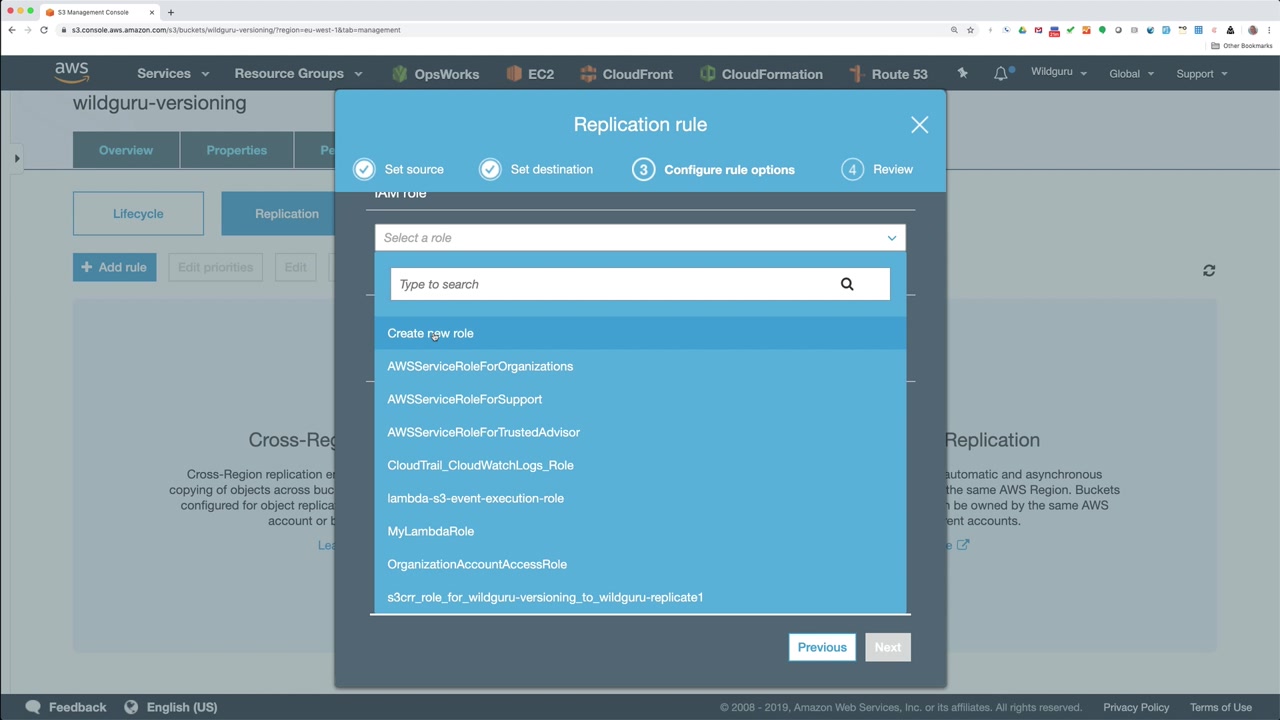Choose AWSServiceRoleForSupport role
This screenshot has height=720, width=1280.
point(640,399)
